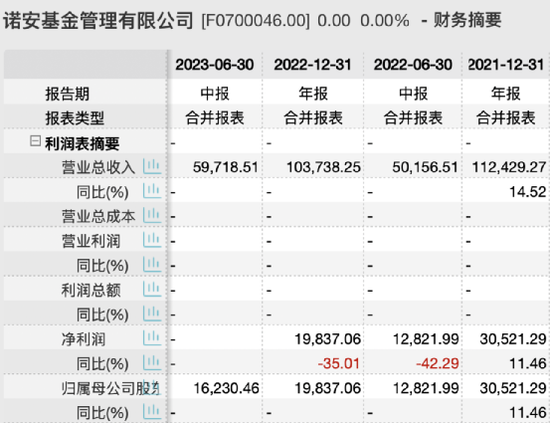Image resolution: width=550 pixels, height=423 pixels.
Task: Select the 14.52 revenue growth cell
Action: point(528,192)
